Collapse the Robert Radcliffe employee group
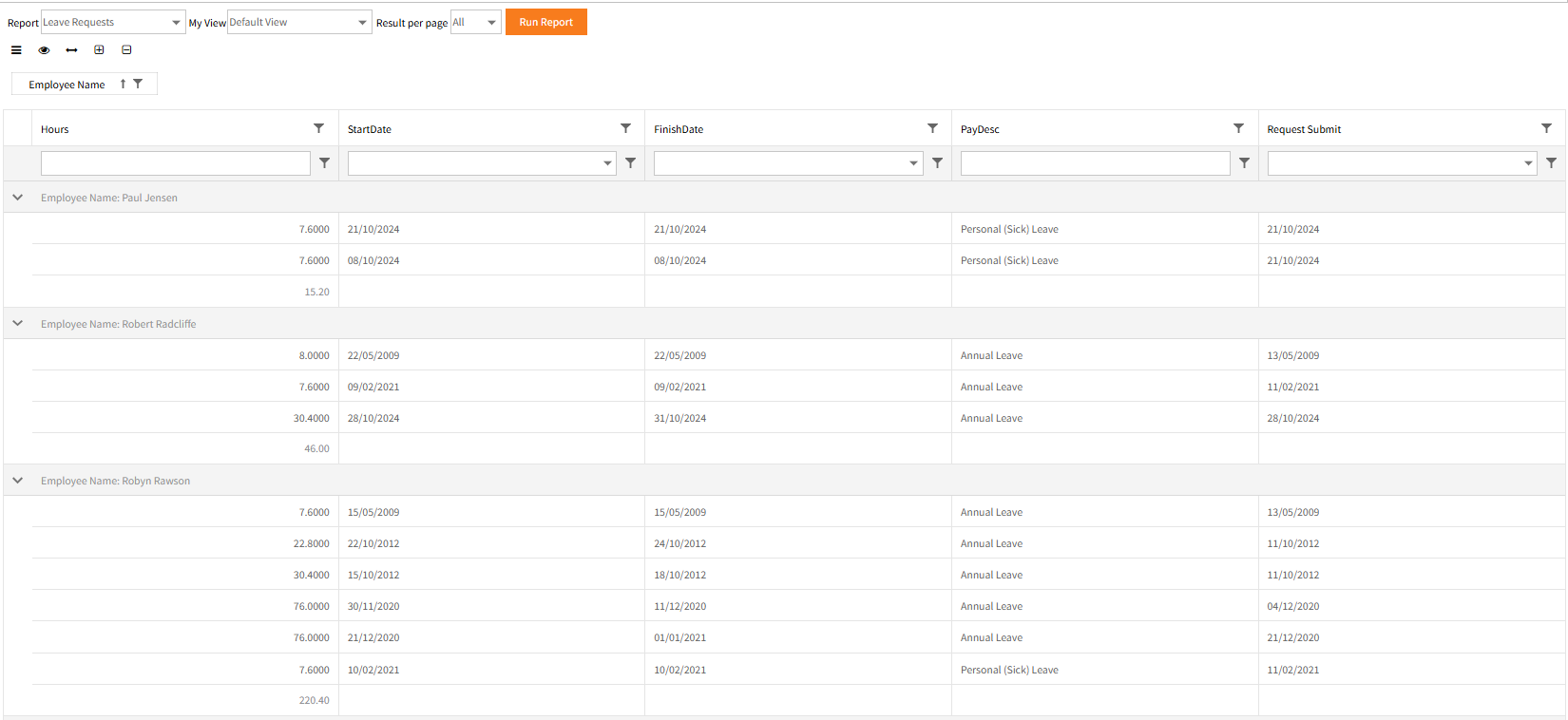The height and width of the screenshot is (720, 1568). [x=17, y=324]
